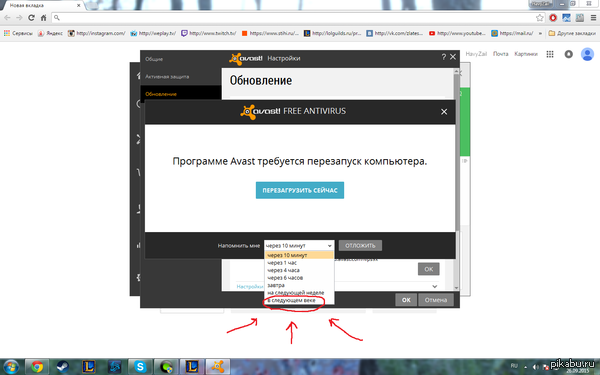Open the Google account avatar
600x375 pixels.
point(587,54)
